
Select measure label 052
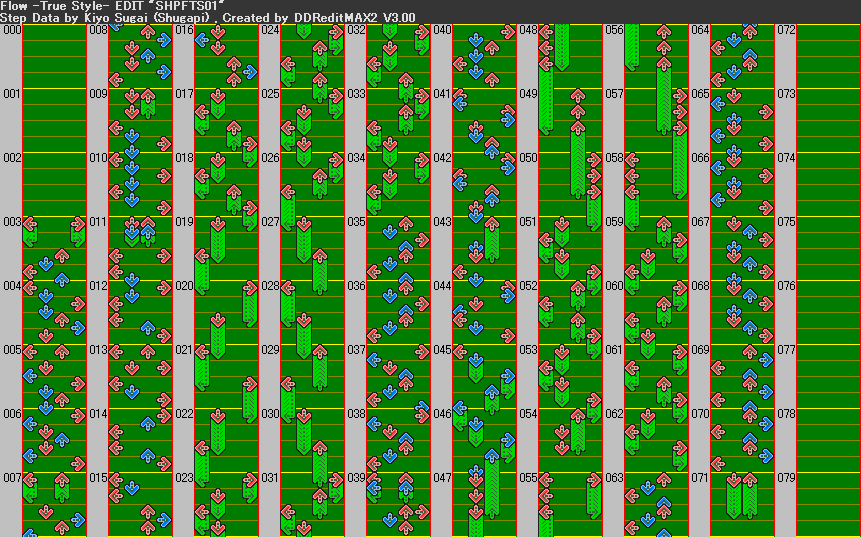(528, 286)
